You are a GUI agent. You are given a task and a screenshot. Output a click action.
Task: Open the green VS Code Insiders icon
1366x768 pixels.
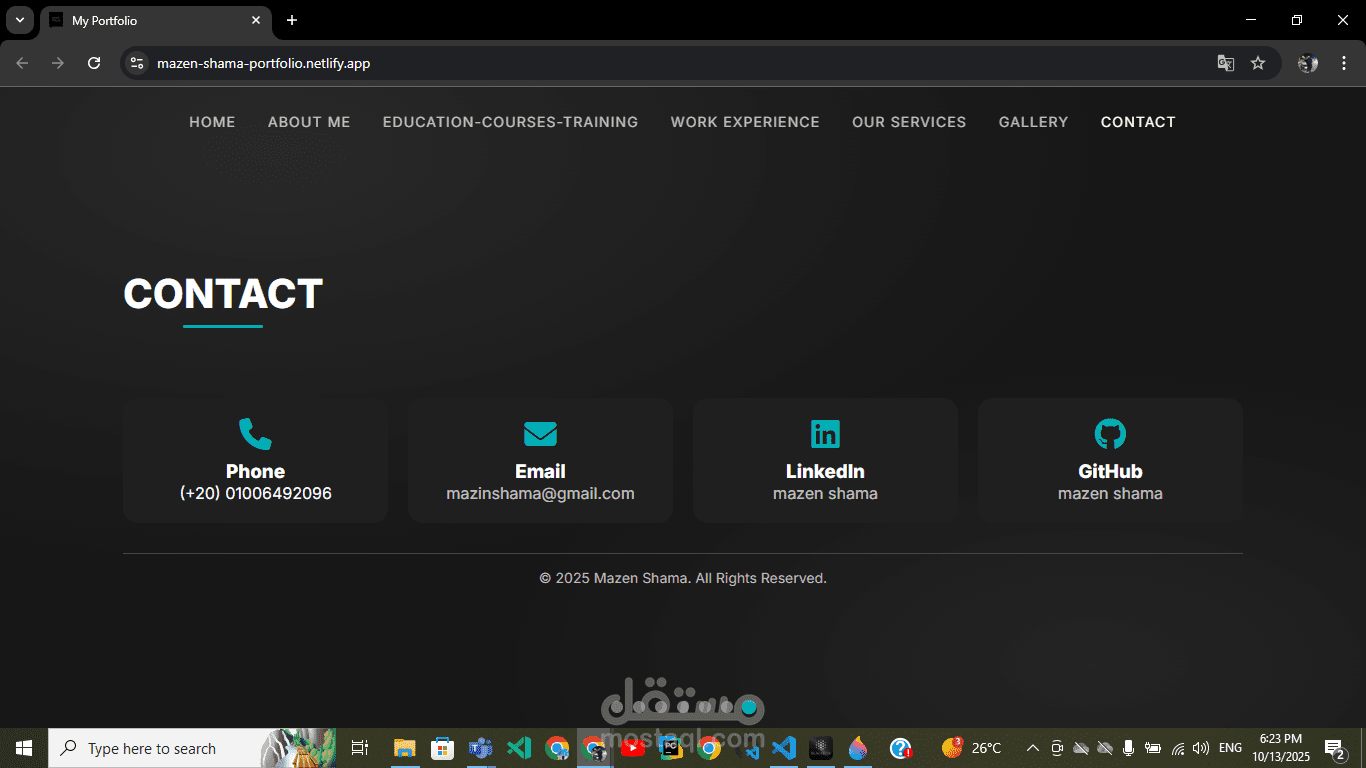tap(519, 748)
